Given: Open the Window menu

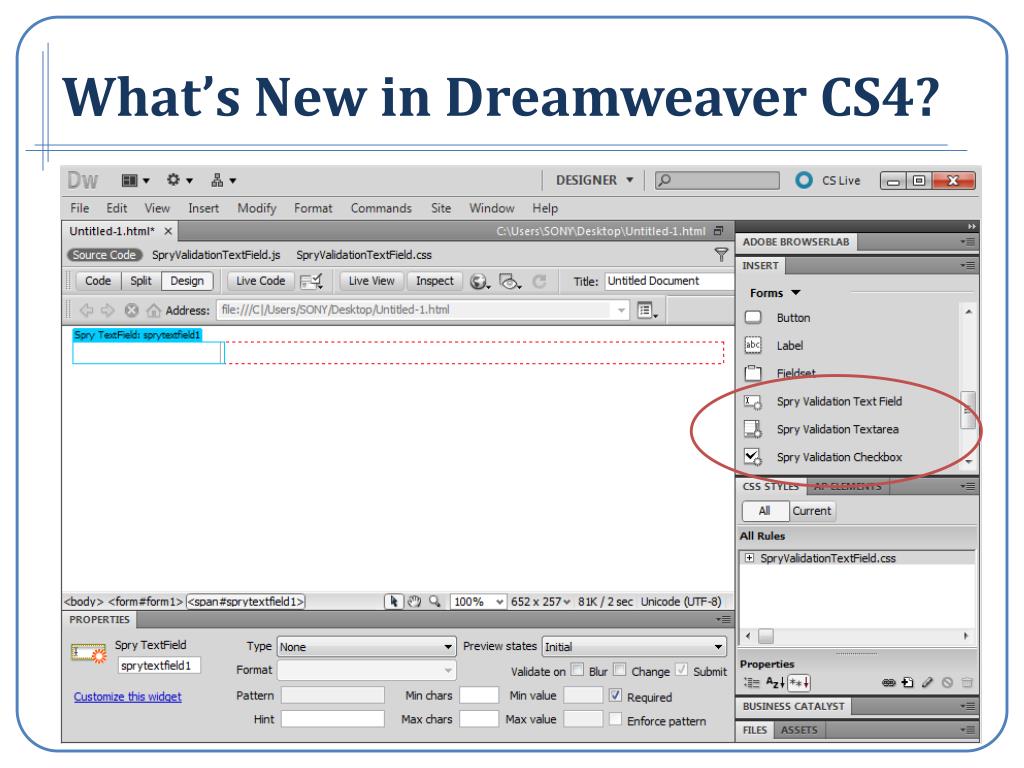Looking at the screenshot, I should coord(492,208).
